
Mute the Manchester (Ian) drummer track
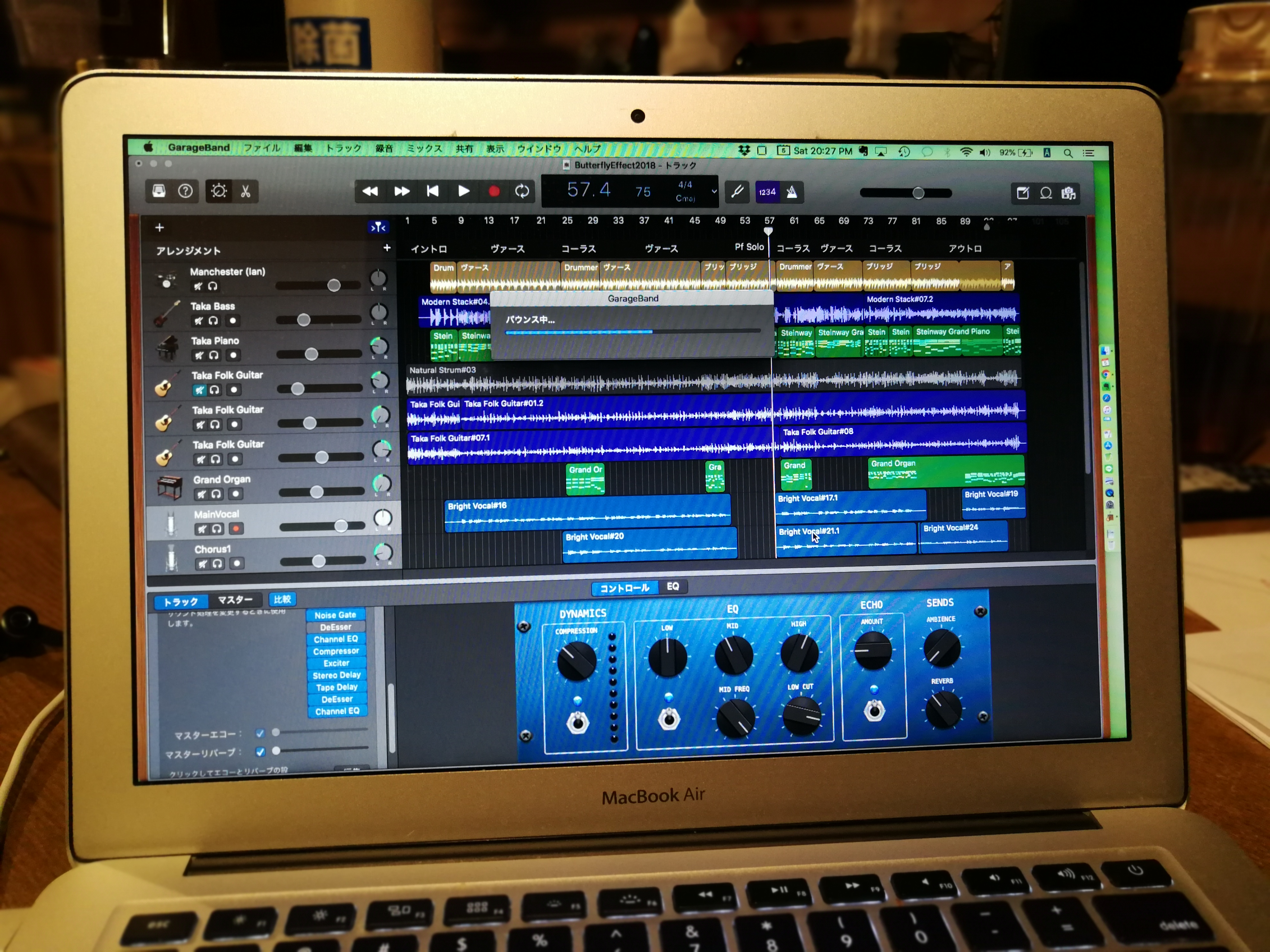coord(198,286)
